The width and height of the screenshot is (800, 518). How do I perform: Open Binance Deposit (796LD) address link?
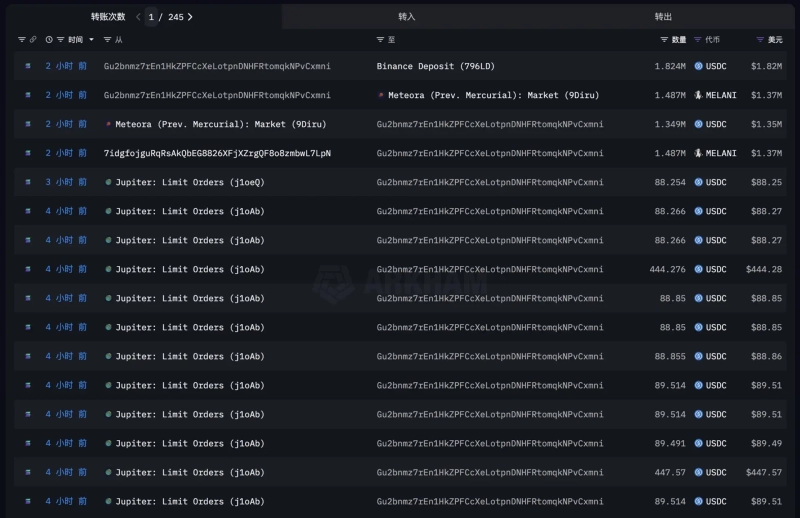[x=435, y=66]
